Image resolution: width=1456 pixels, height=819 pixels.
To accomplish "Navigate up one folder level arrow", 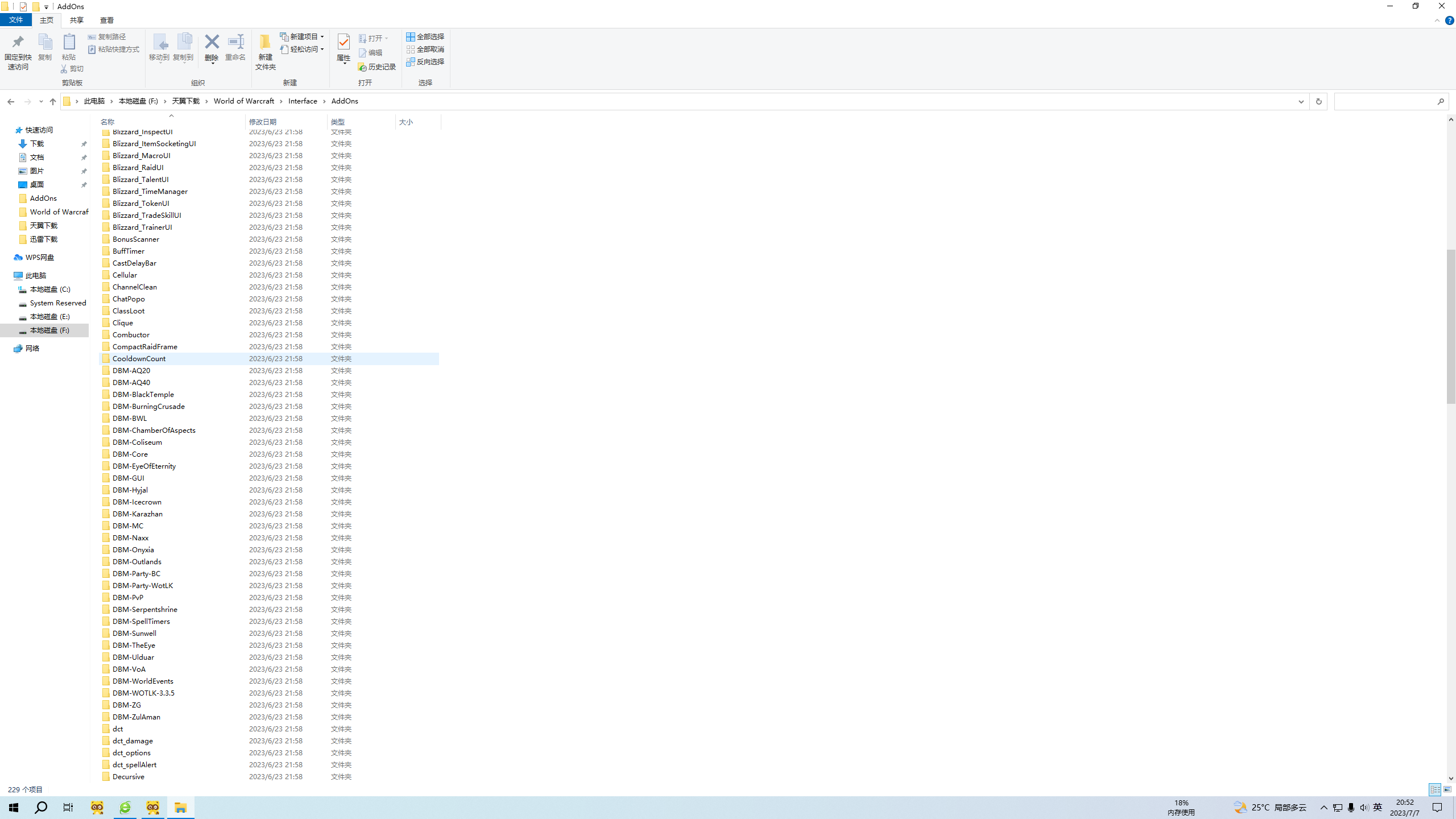I will tap(53, 101).
